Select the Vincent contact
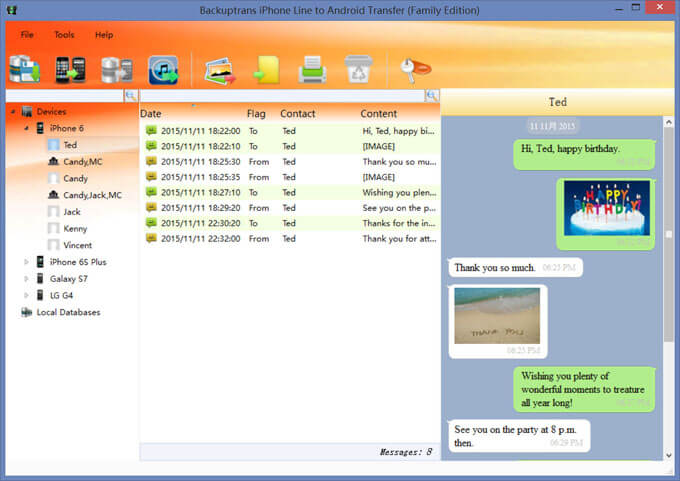This screenshot has width=680, height=481. [77, 245]
